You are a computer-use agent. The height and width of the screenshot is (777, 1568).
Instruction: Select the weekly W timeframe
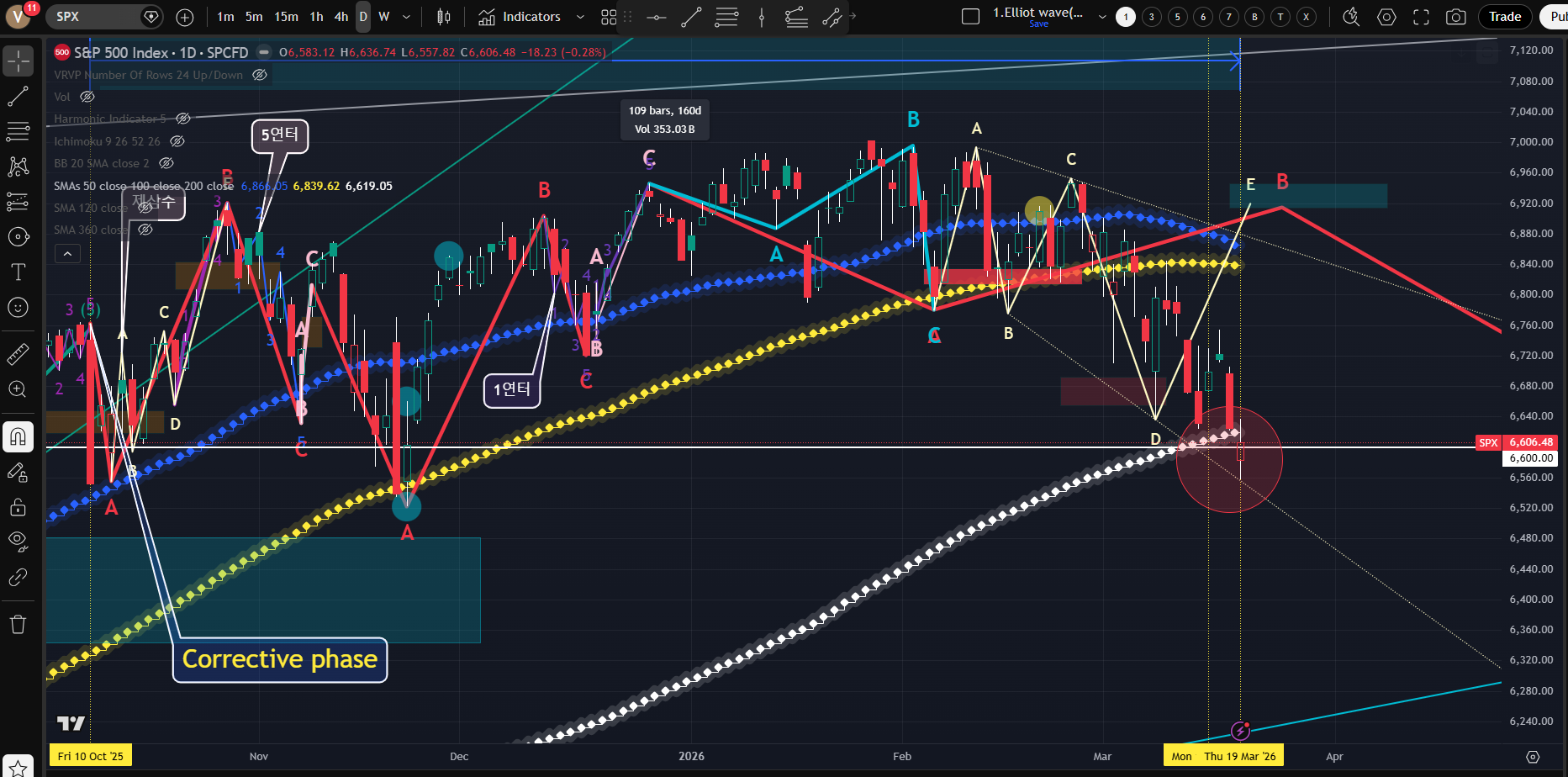[x=383, y=17]
